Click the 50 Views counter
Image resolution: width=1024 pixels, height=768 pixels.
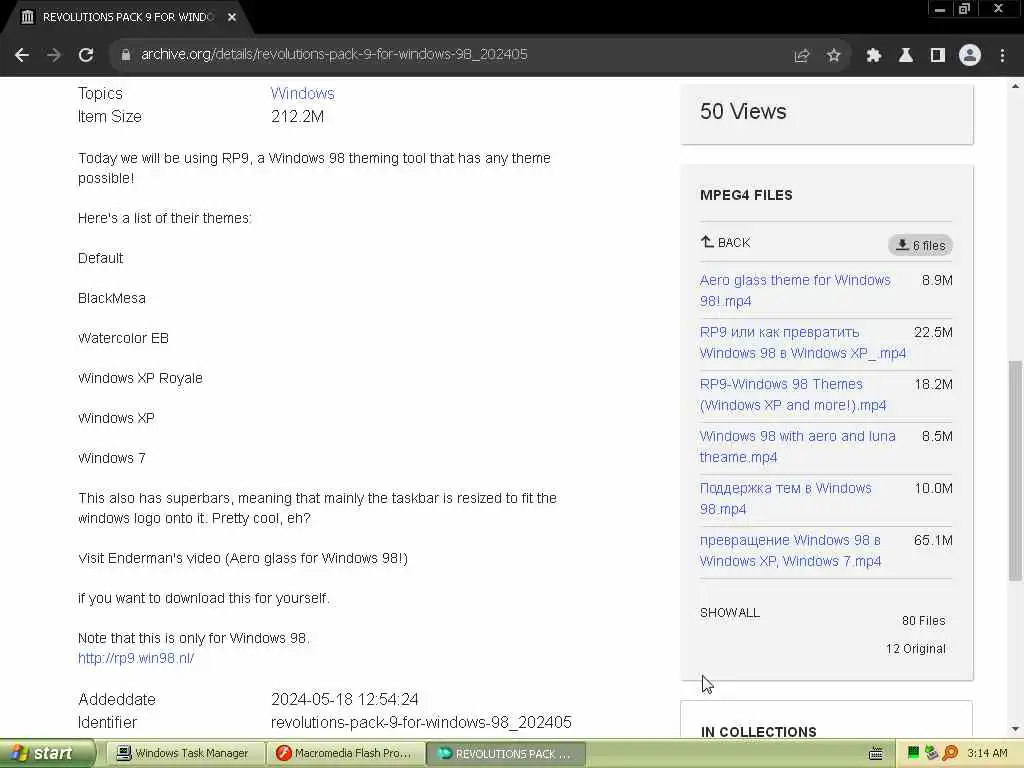[743, 111]
